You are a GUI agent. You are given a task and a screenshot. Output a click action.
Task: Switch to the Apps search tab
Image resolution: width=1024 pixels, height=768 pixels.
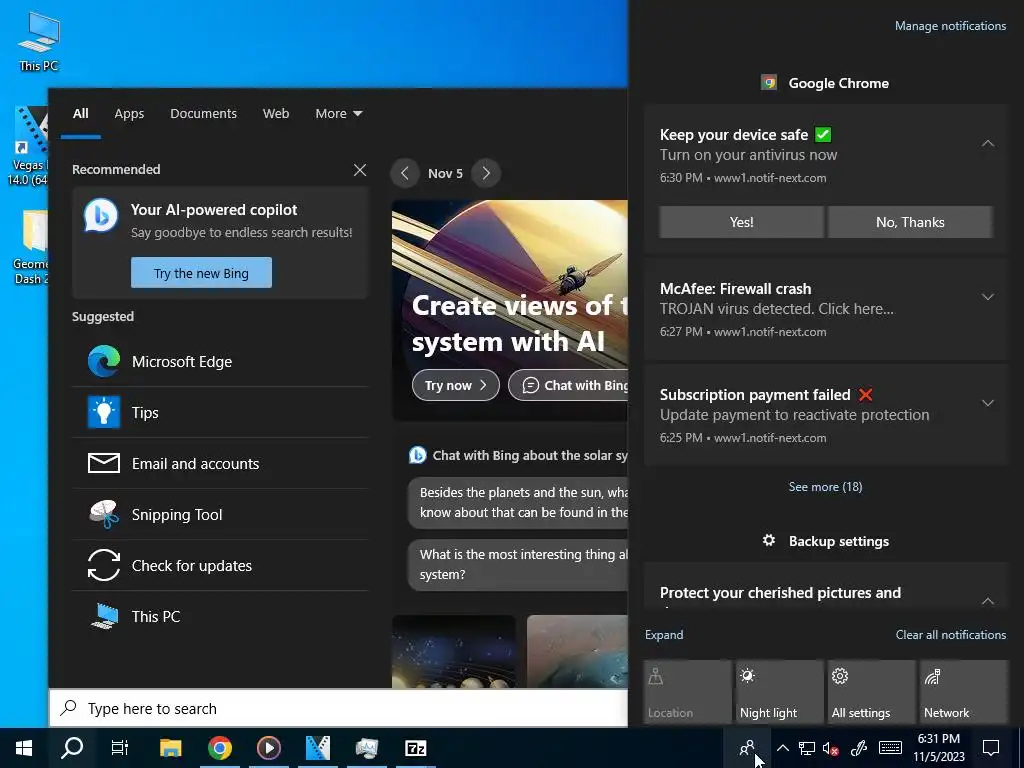click(129, 114)
